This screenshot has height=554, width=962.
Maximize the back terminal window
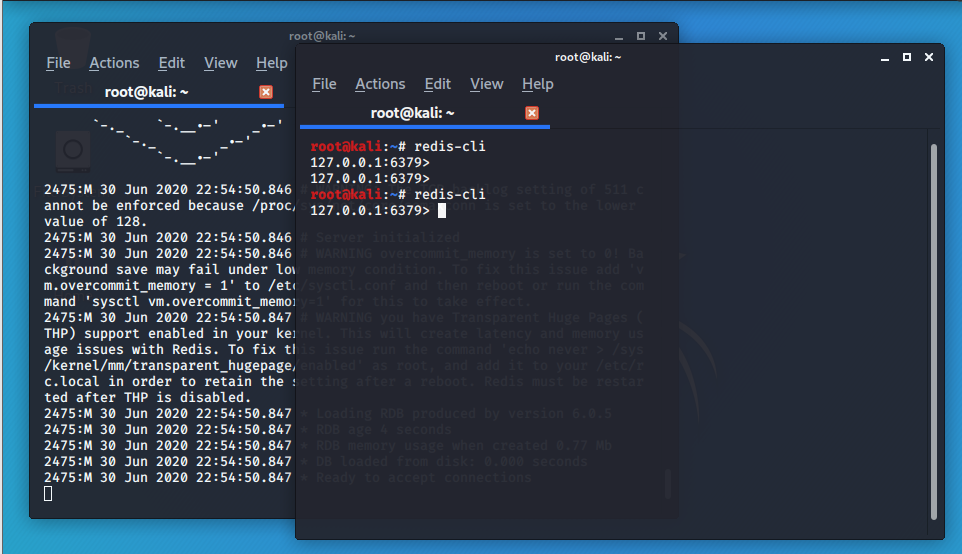tap(641, 36)
